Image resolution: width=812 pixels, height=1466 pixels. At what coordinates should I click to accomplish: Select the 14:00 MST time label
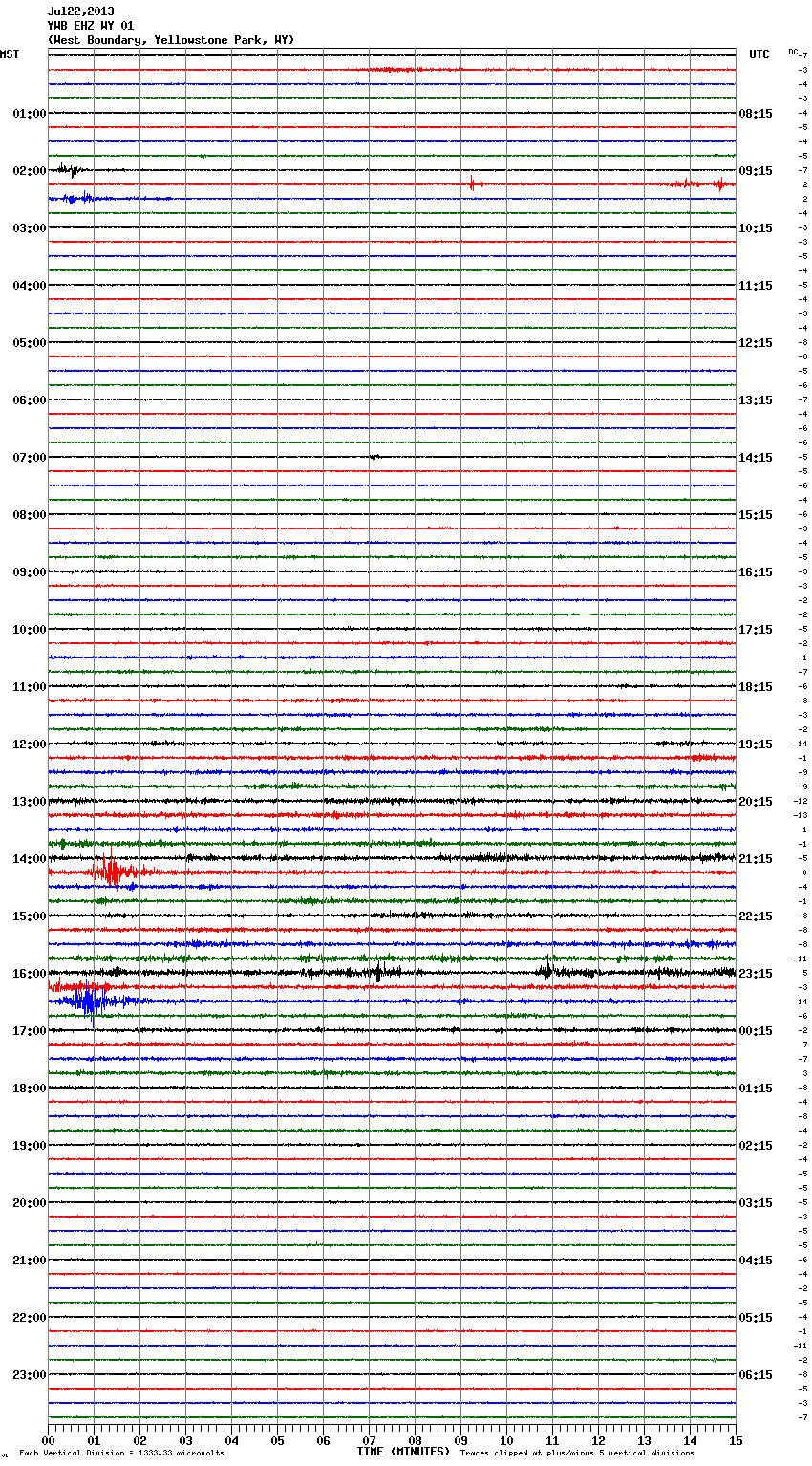[x=30, y=859]
